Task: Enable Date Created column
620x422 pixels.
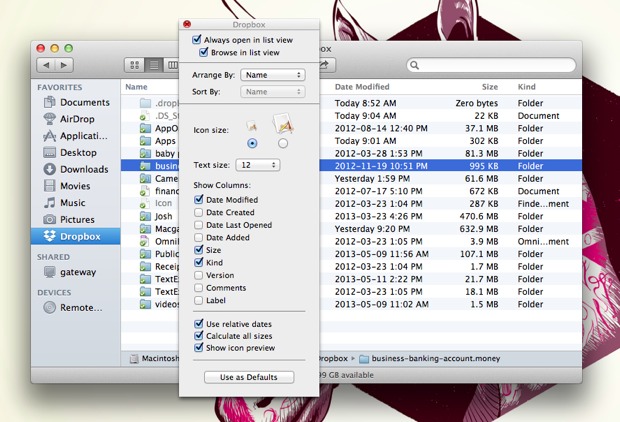Action: coord(198,212)
